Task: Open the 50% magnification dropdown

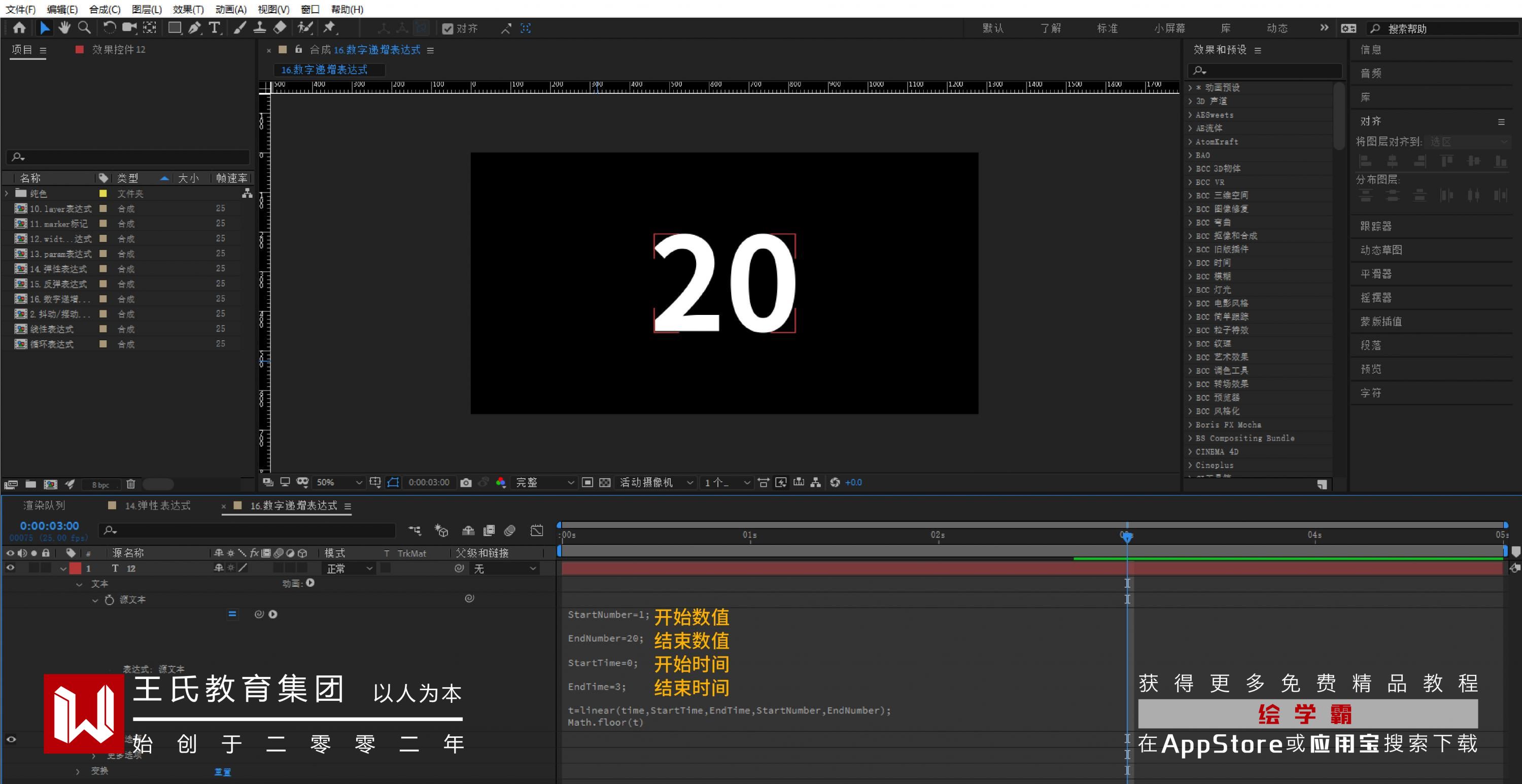Action: (338, 483)
